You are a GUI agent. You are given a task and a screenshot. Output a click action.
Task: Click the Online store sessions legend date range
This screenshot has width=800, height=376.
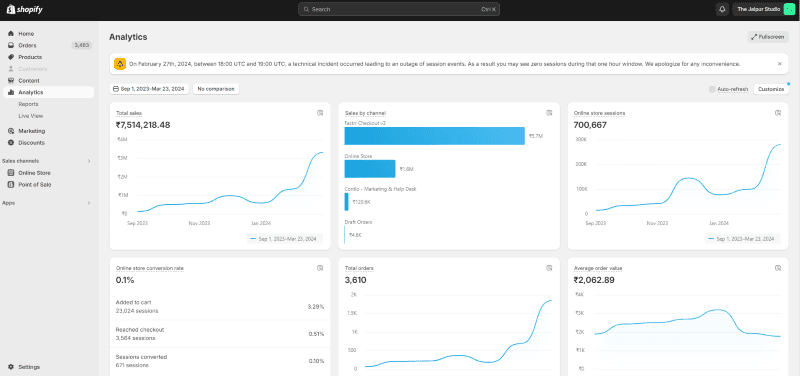(x=743, y=239)
